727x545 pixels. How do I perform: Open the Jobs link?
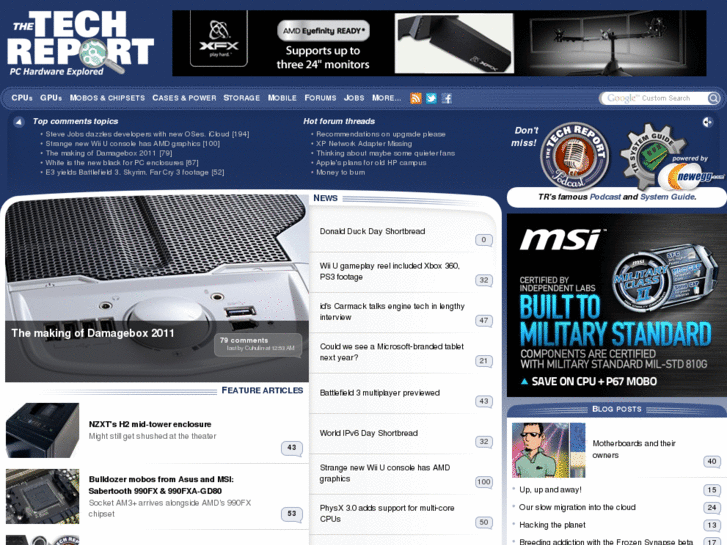click(x=354, y=98)
